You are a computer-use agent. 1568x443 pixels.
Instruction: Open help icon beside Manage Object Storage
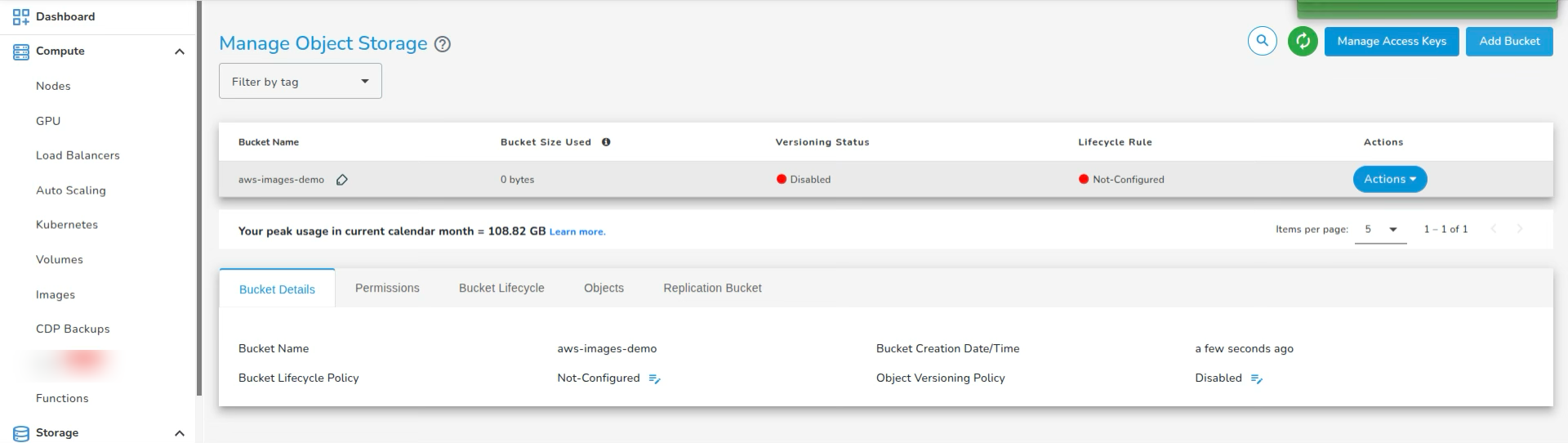pyautogui.click(x=443, y=44)
